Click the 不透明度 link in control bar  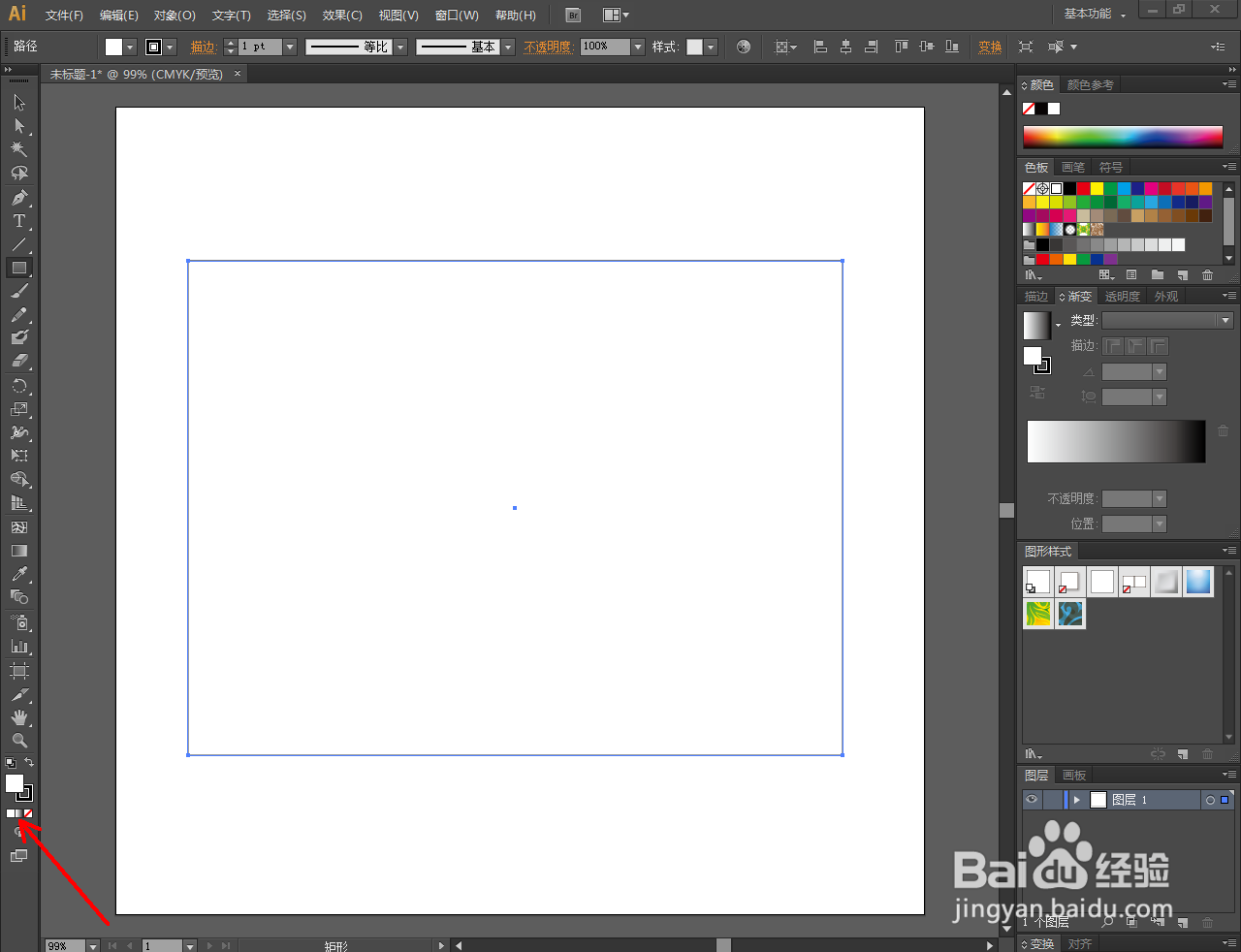[548, 47]
